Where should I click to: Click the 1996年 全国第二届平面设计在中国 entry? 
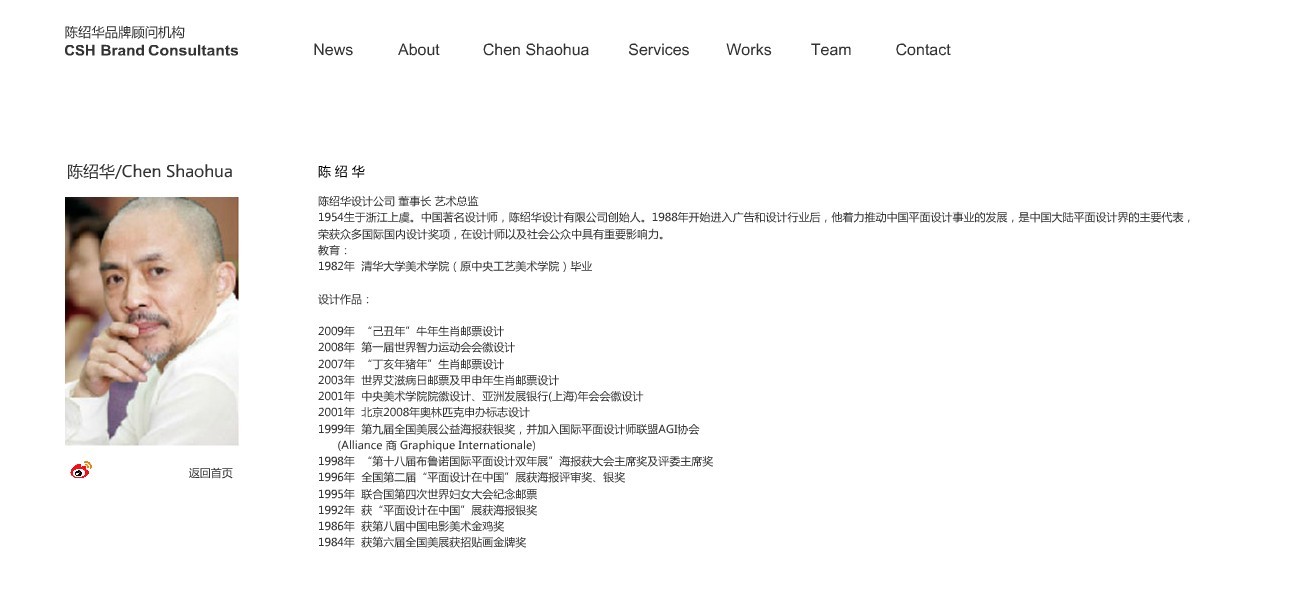click(x=472, y=478)
